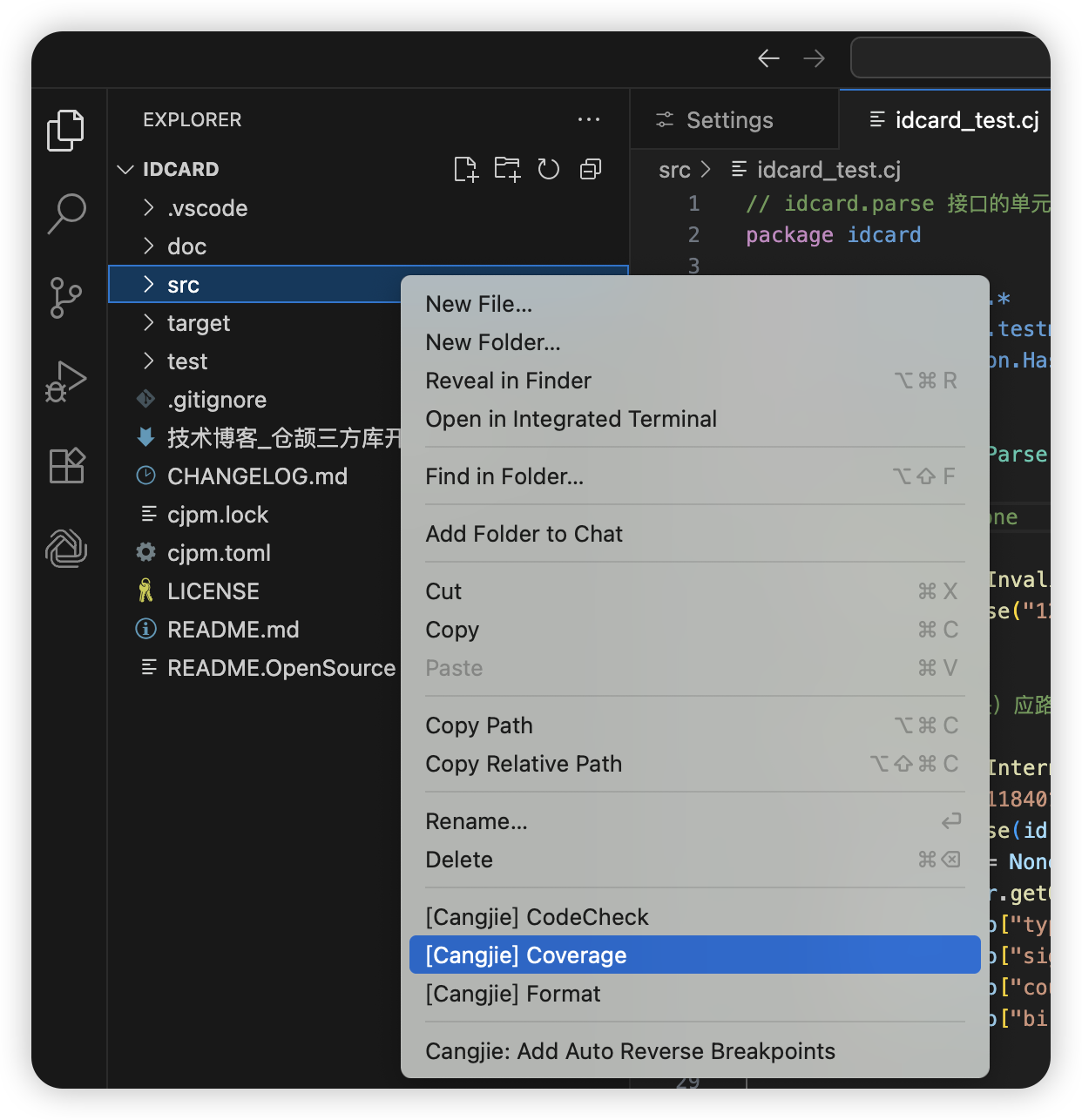Collapse the IDCARD root folder
This screenshot has height=1120, width=1082.
click(x=125, y=169)
